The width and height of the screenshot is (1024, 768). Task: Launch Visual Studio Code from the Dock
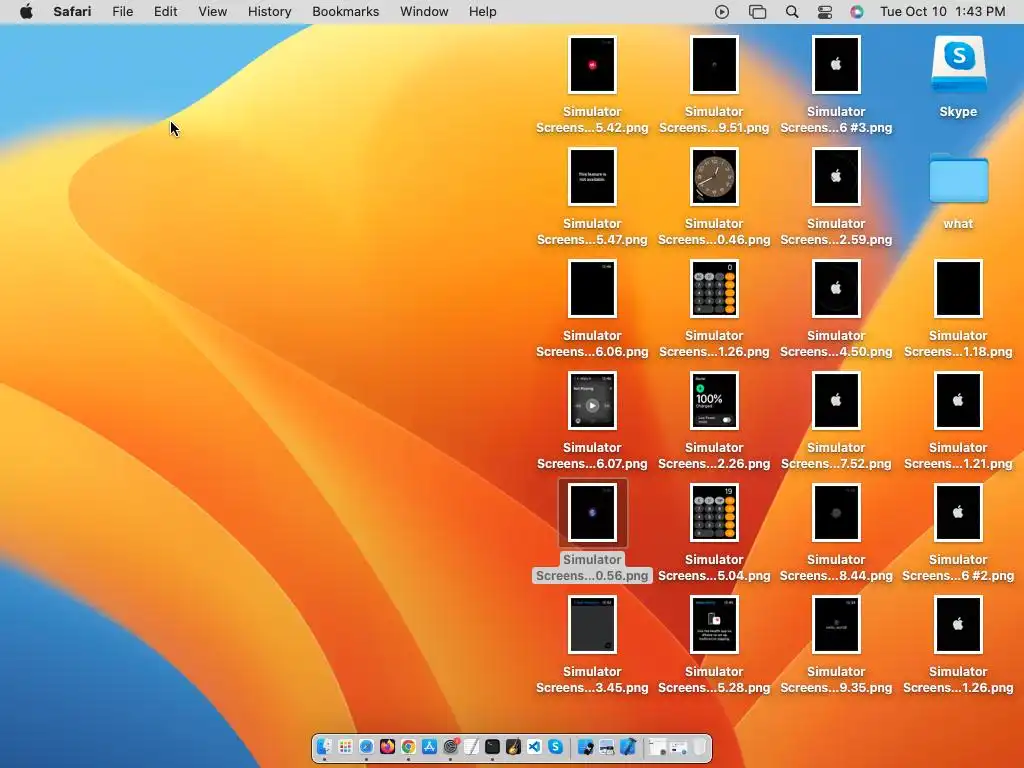point(534,746)
